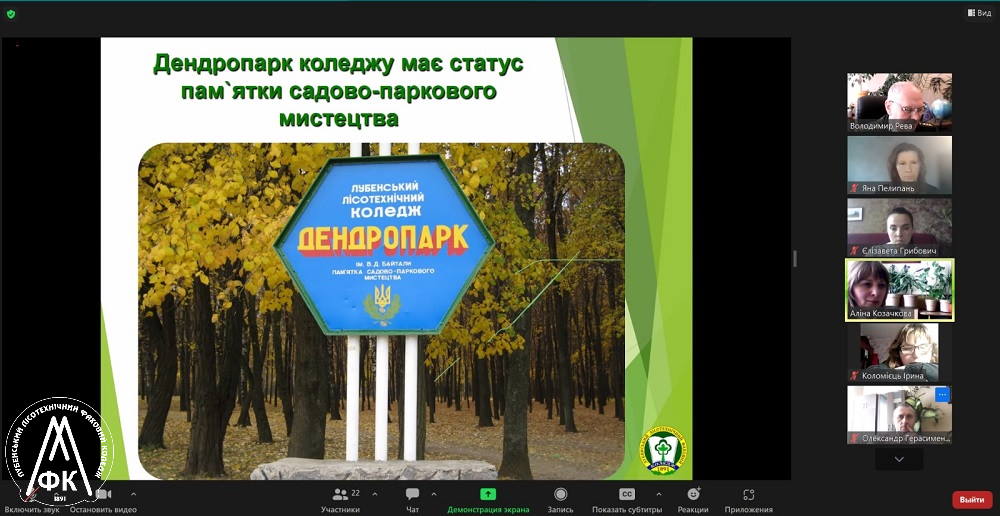
Task: Click the muted mic icon on Єлізавета Грибович
Action: pyautogui.click(x=855, y=251)
